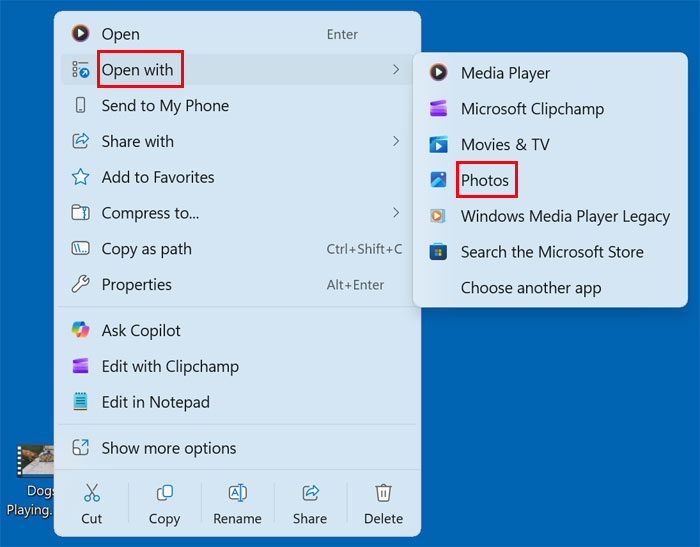Expand the Compress to submenu chevron

pyautogui.click(x=396, y=213)
